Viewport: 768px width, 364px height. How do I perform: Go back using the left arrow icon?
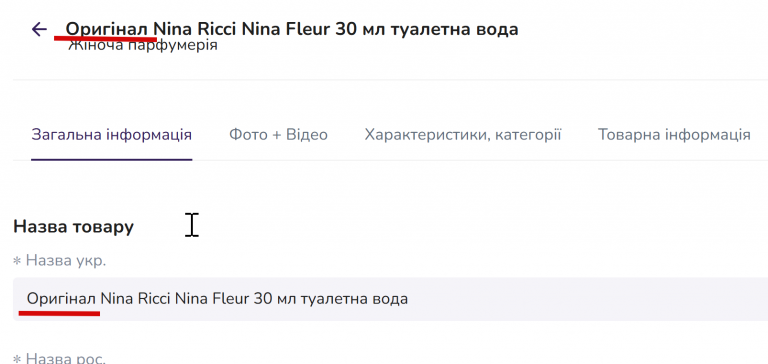tap(39, 29)
